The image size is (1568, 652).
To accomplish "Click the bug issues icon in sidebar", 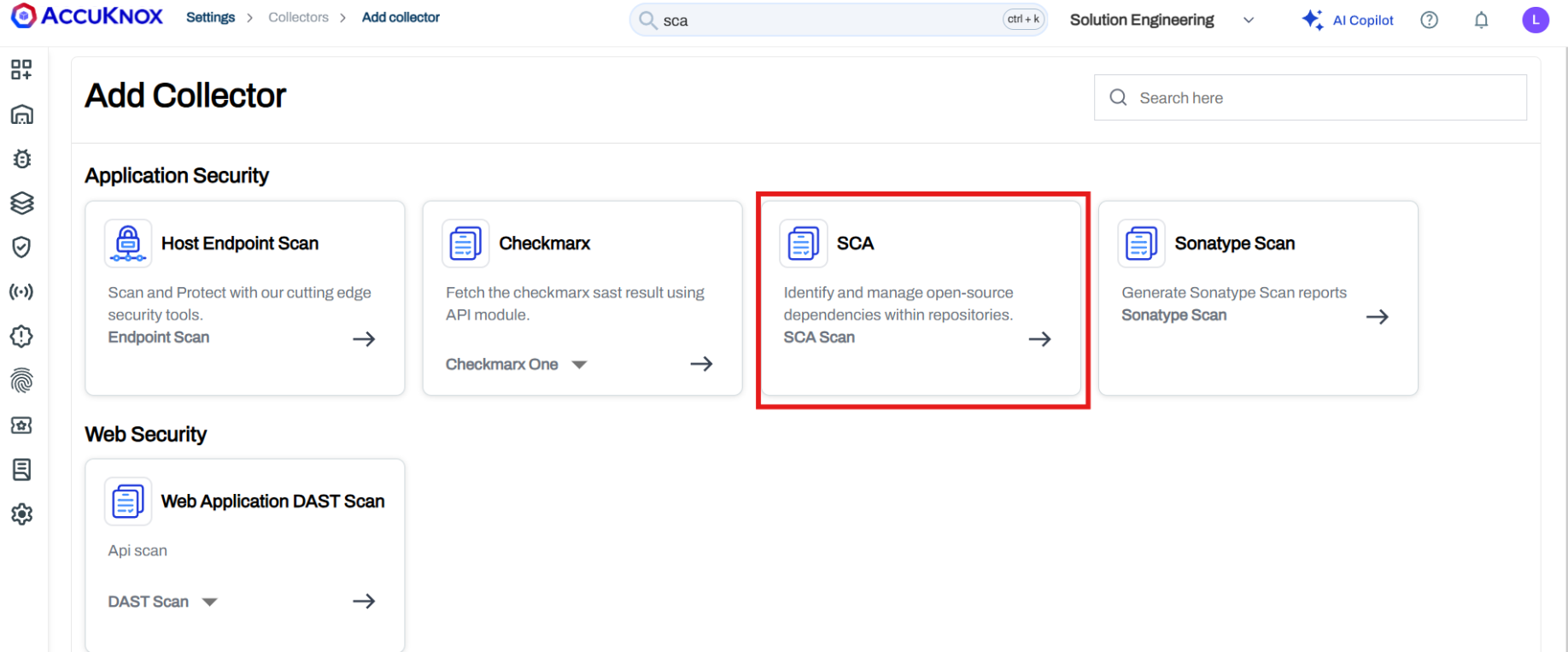I will click(x=21, y=159).
